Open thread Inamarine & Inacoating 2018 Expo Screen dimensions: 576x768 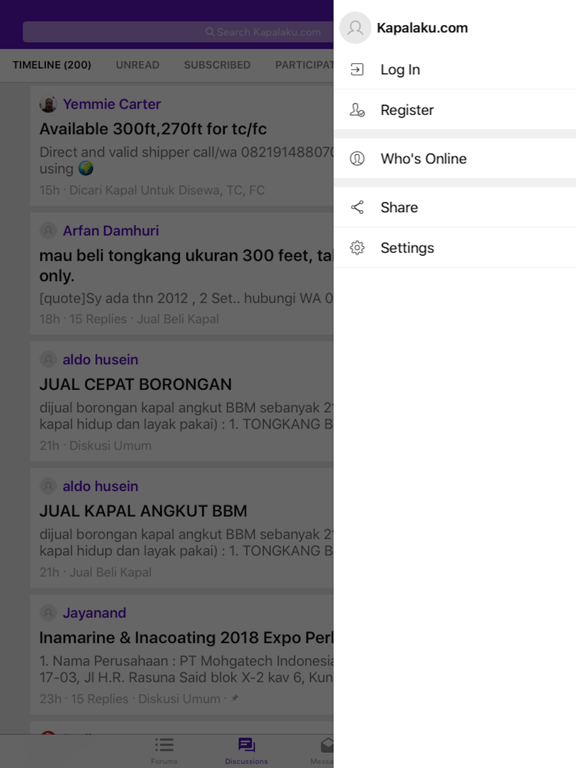[x=186, y=637]
